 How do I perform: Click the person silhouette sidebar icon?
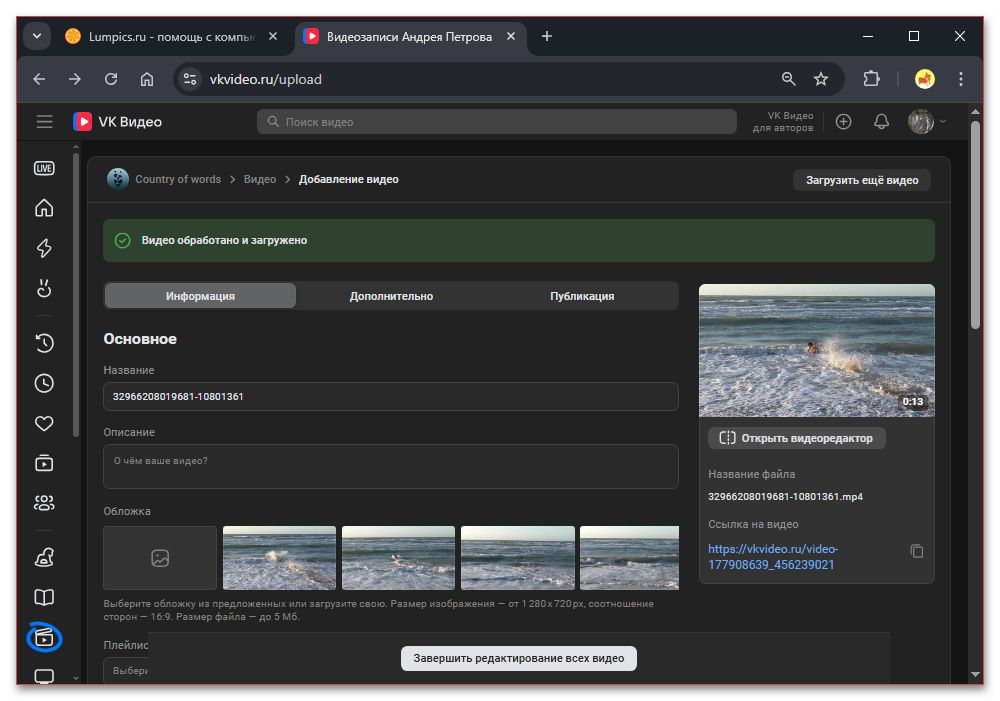click(x=44, y=557)
